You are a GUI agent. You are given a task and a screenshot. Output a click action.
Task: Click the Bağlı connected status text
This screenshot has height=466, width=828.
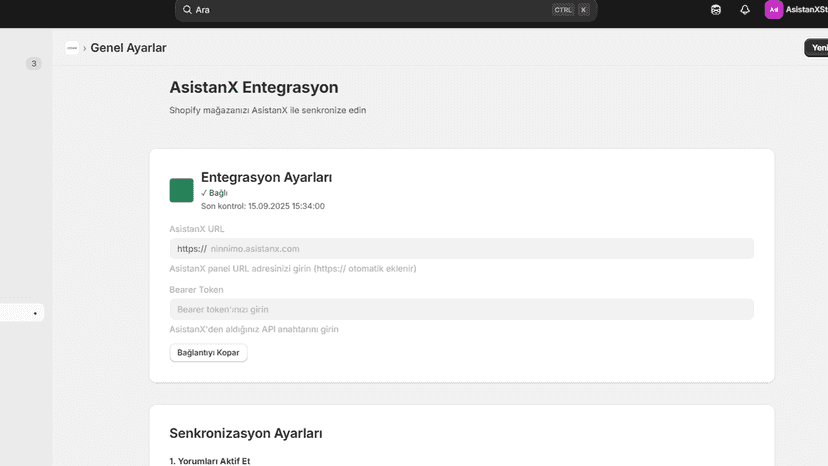(214, 193)
